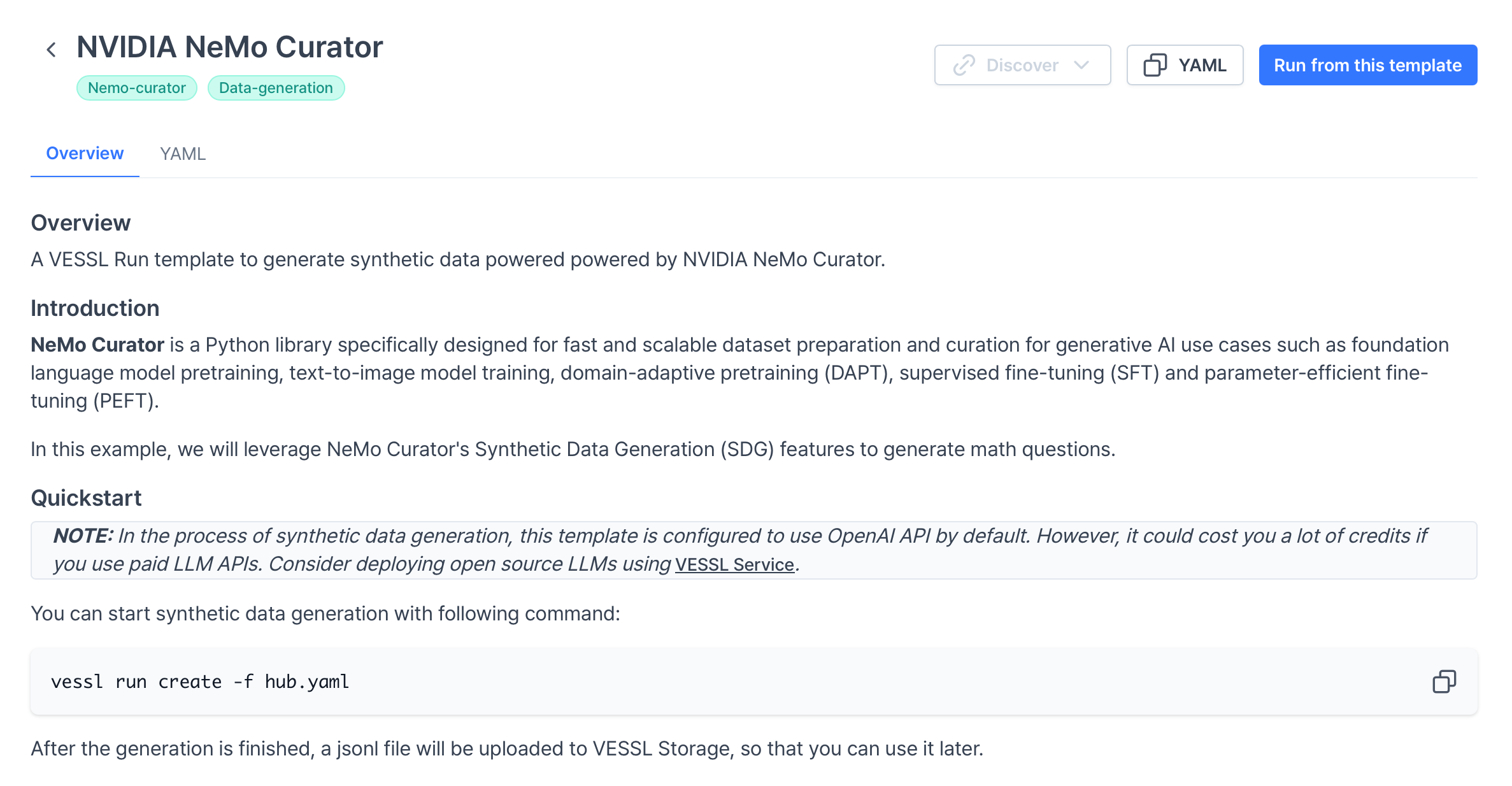The image size is (1512, 786).
Task: Click Run from this template
Action: coord(1367,64)
